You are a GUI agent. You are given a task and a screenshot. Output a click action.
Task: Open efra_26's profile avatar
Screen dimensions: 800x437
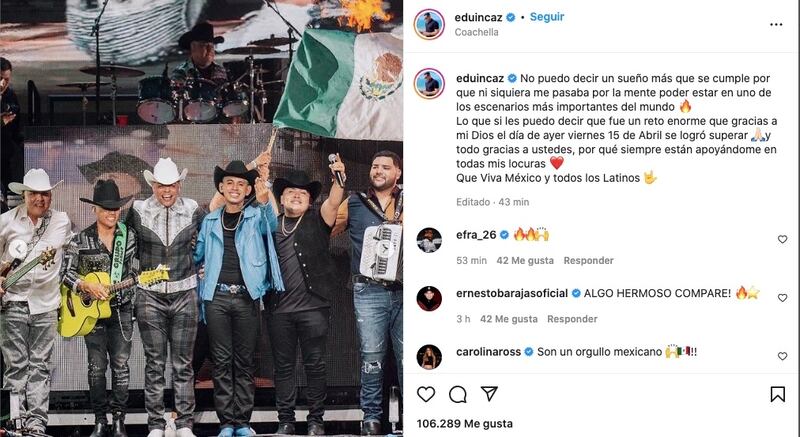tap(429, 240)
